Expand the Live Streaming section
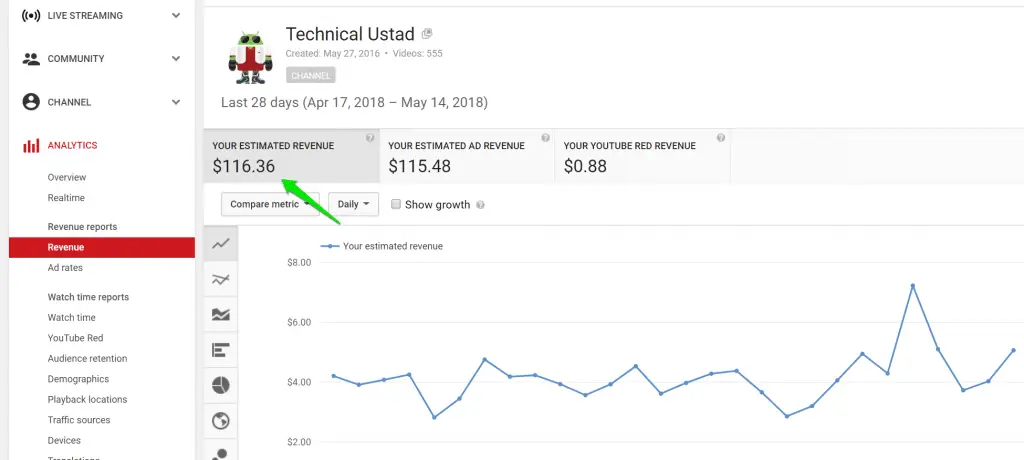 click(x=176, y=16)
